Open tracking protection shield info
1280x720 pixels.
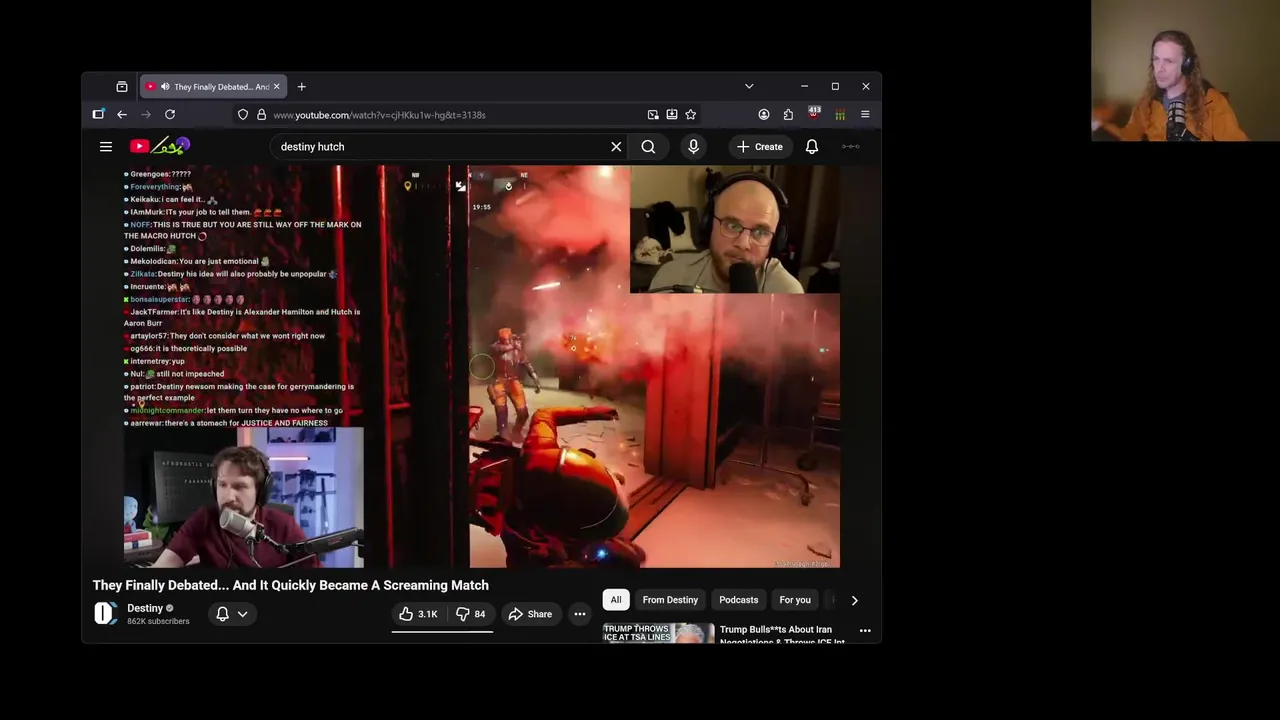point(243,115)
